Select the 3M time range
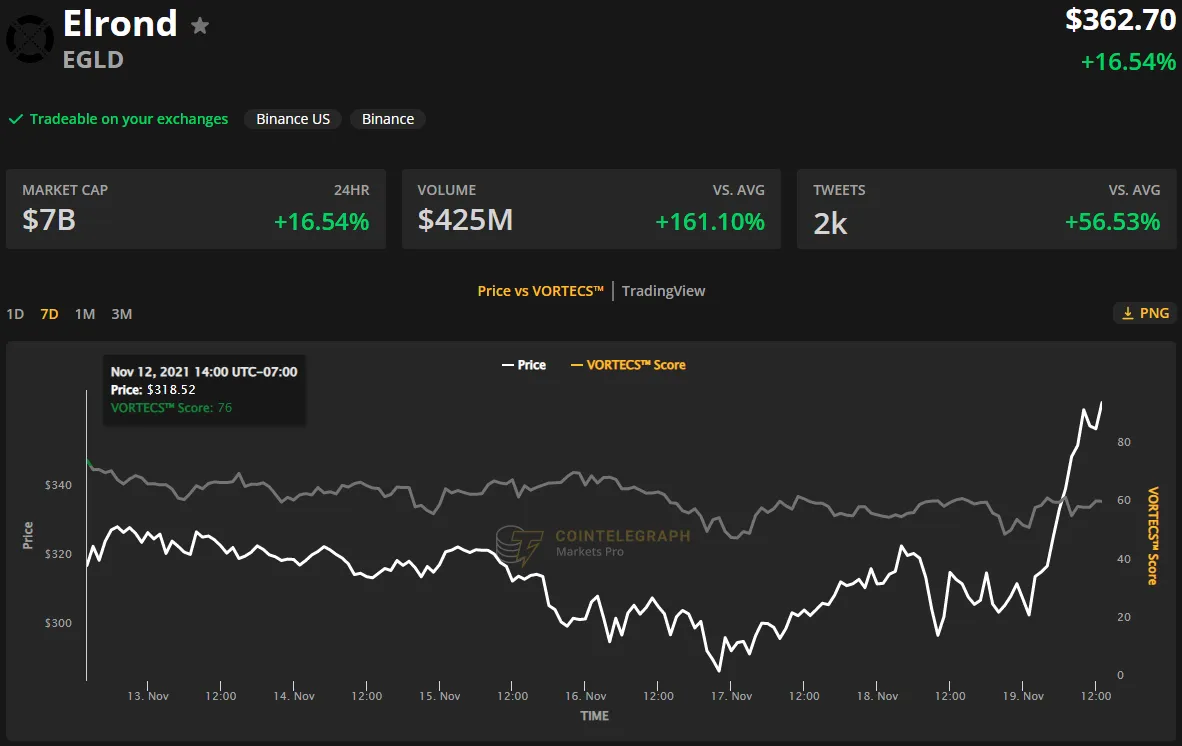The height and width of the screenshot is (746, 1182). click(121, 314)
